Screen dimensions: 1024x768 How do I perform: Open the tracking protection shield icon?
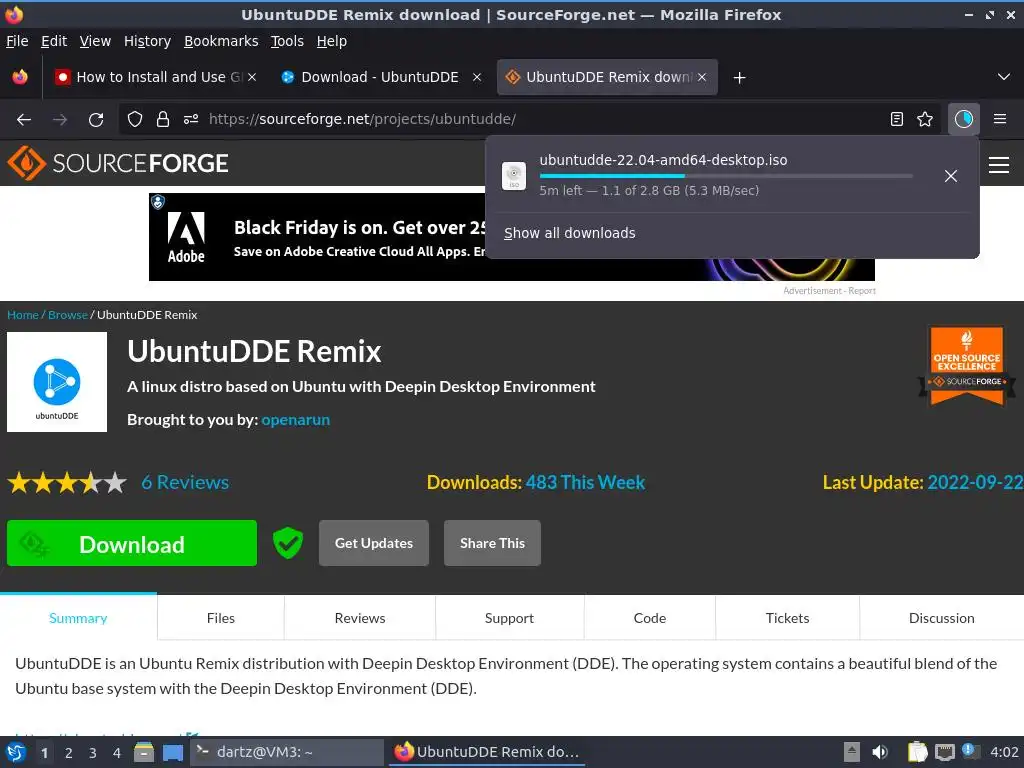point(135,120)
